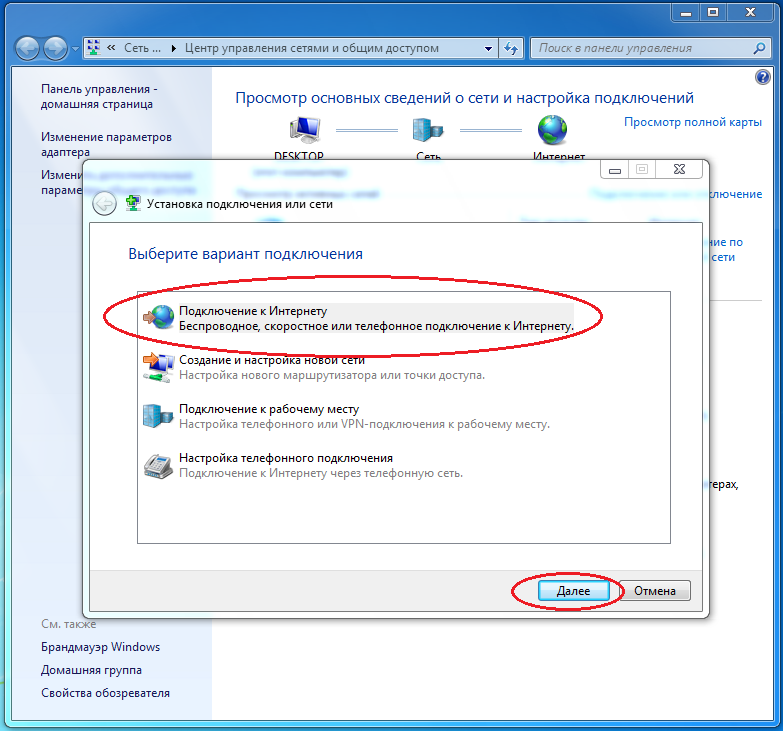Click the globe icon for Internet connection option
The height and width of the screenshot is (731, 783).
pyautogui.click(x=159, y=317)
